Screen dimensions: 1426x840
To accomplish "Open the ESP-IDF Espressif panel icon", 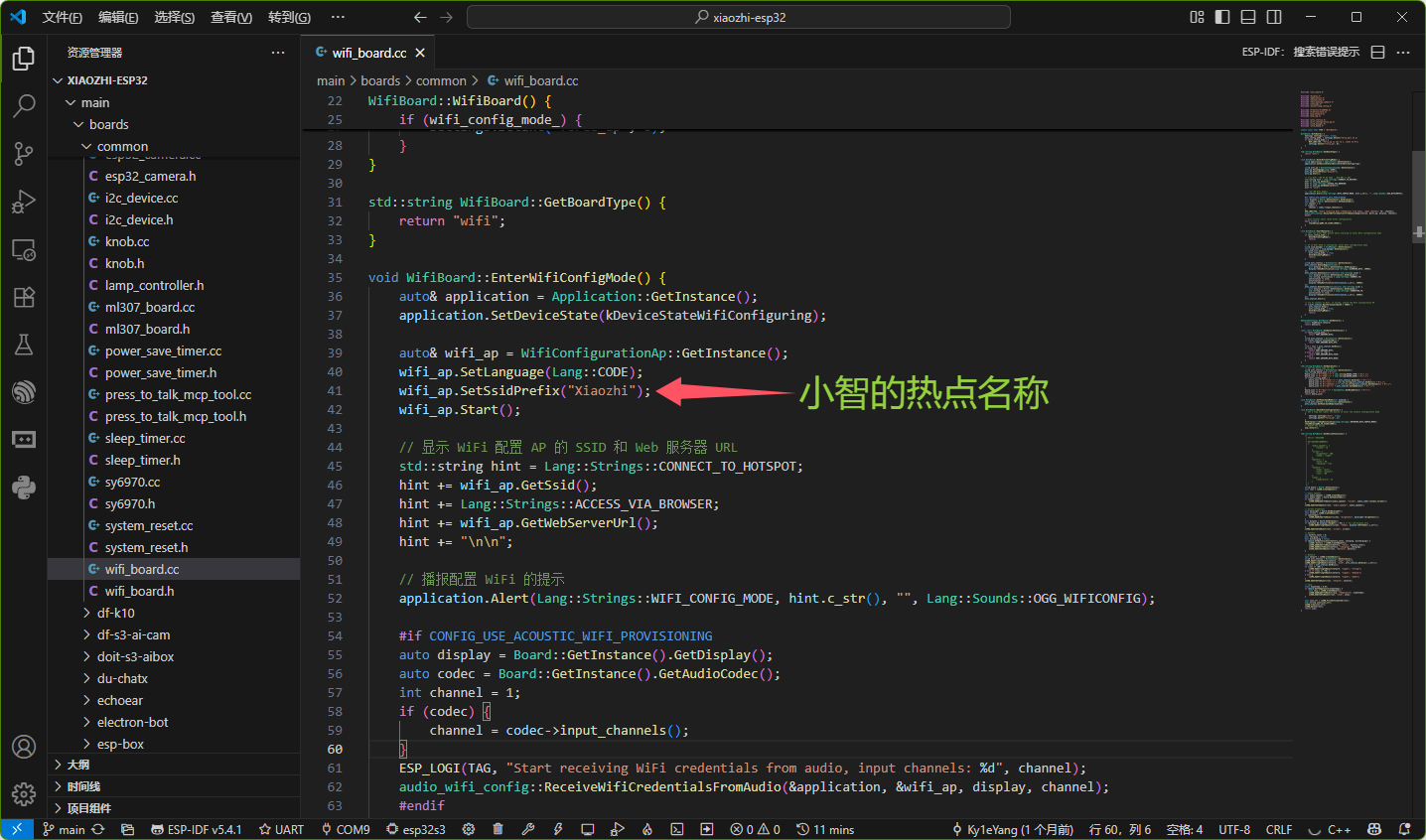I will tap(24, 392).
